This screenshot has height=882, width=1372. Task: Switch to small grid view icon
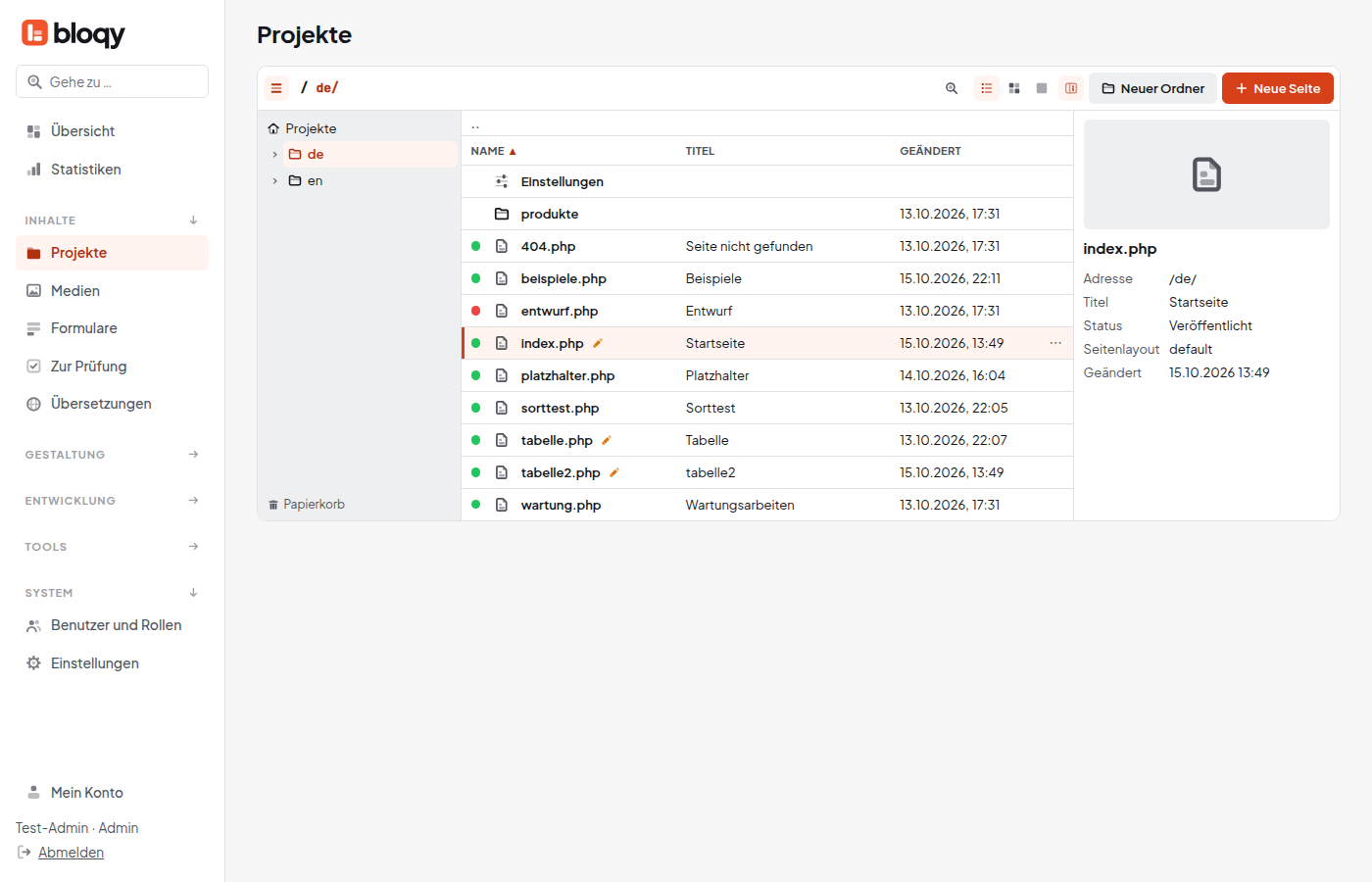coord(1014,88)
